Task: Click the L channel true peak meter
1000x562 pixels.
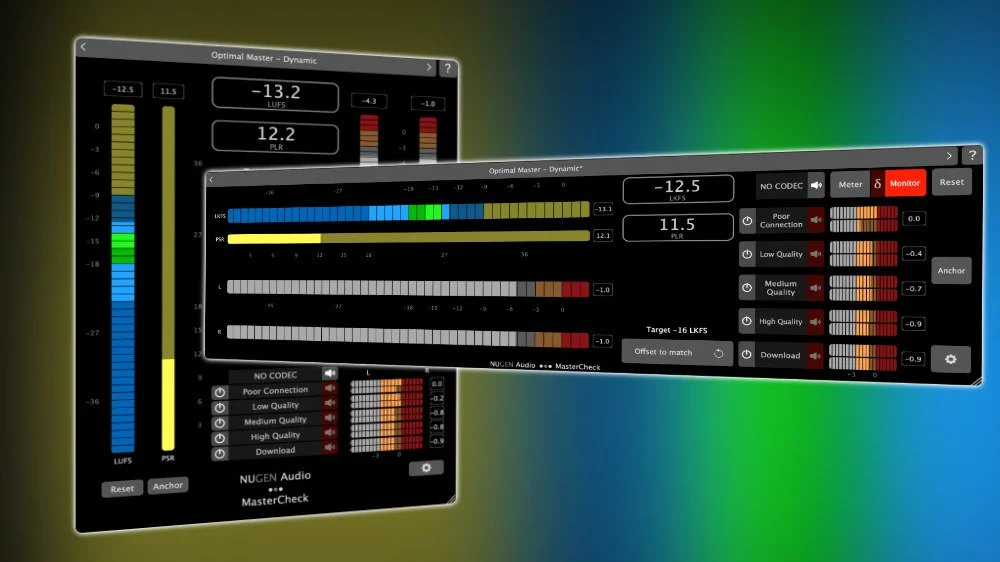Action: coord(408,288)
